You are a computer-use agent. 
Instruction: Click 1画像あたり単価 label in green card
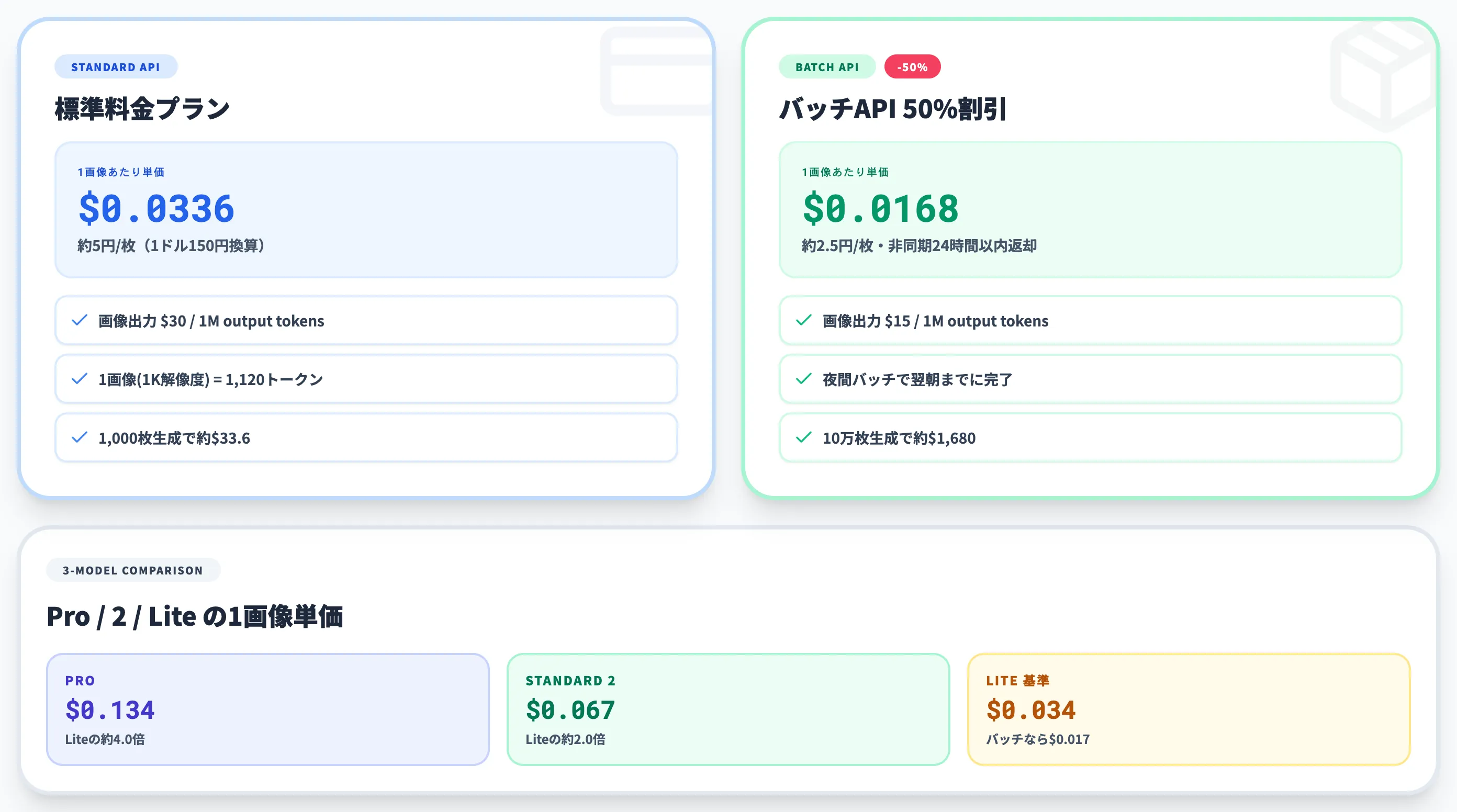tap(845, 172)
